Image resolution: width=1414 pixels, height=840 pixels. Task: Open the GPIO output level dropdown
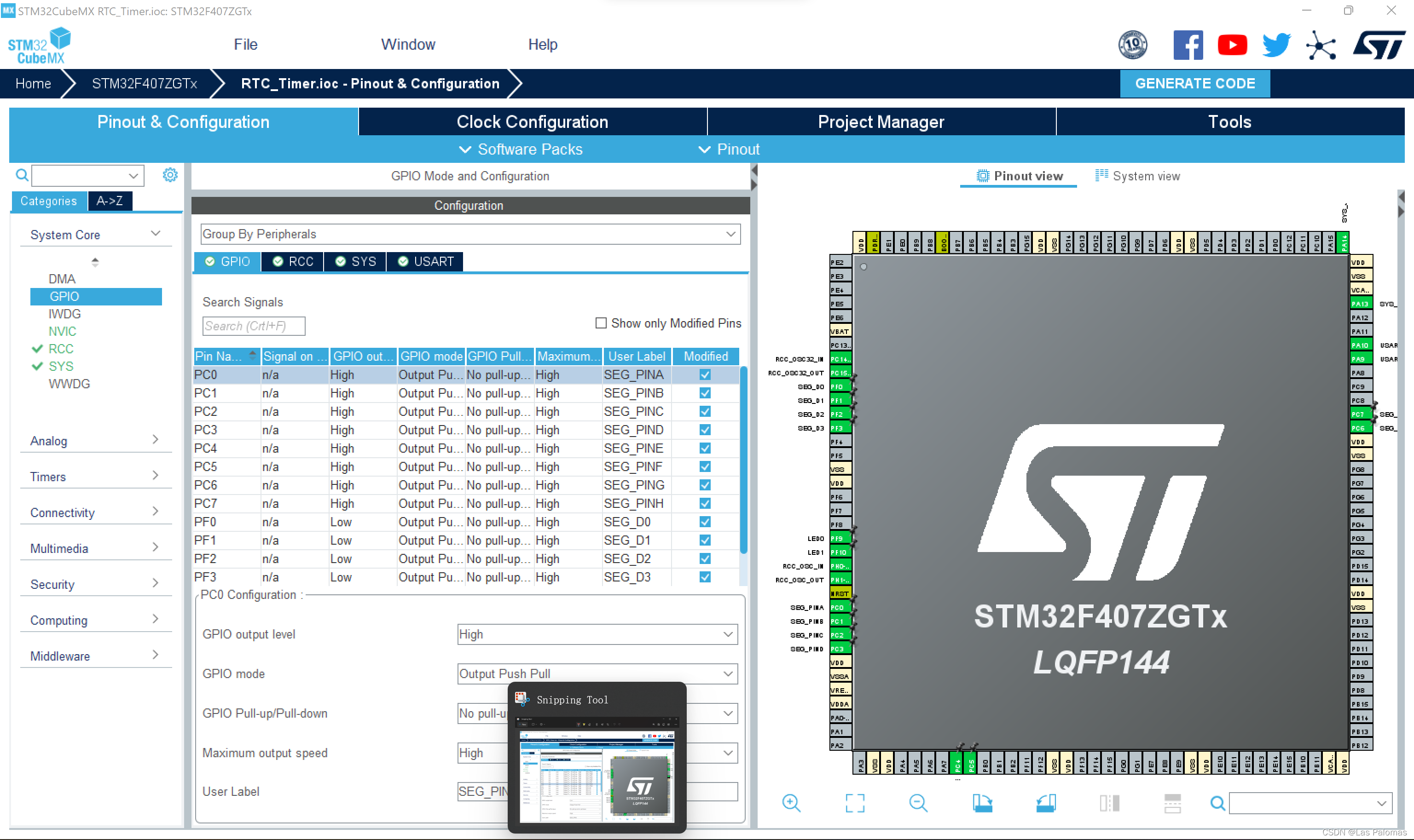coord(597,634)
